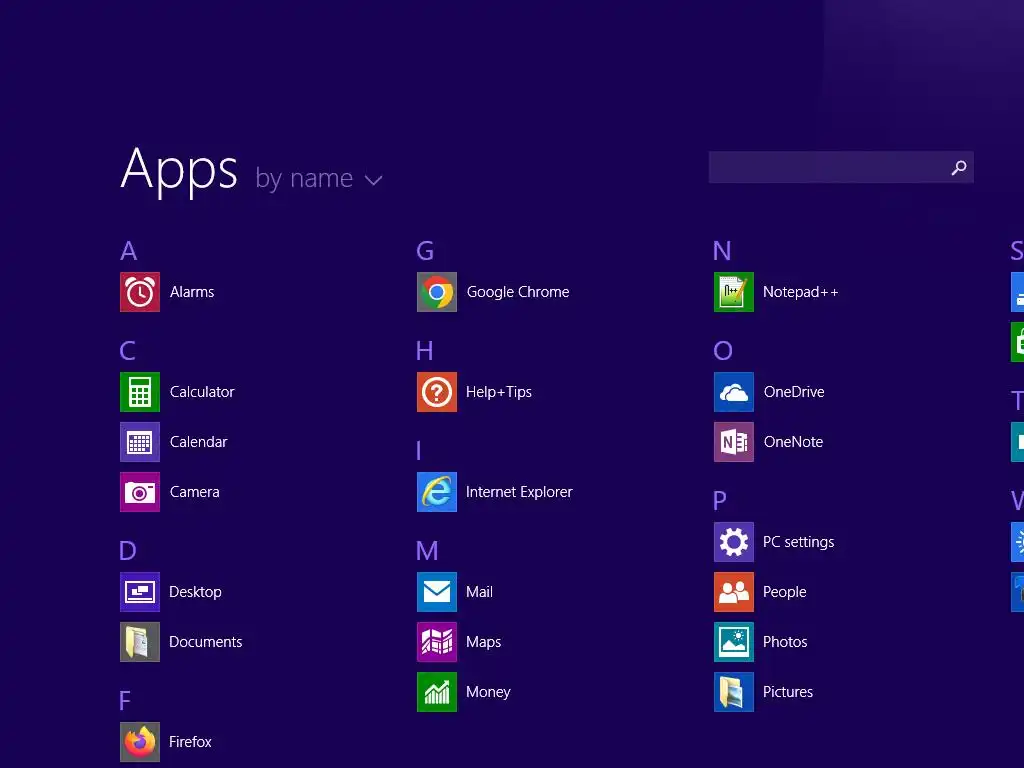Select the letter P group header
Viewport: 1024px width, 768px height.
click(720, 501)
